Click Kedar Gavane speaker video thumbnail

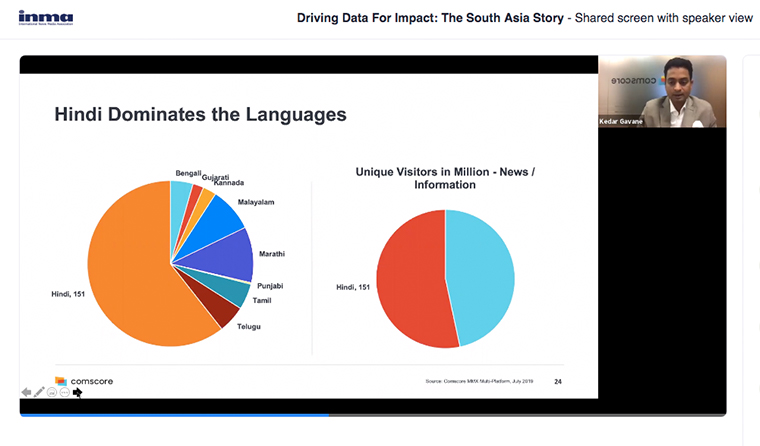pos(662,92)
